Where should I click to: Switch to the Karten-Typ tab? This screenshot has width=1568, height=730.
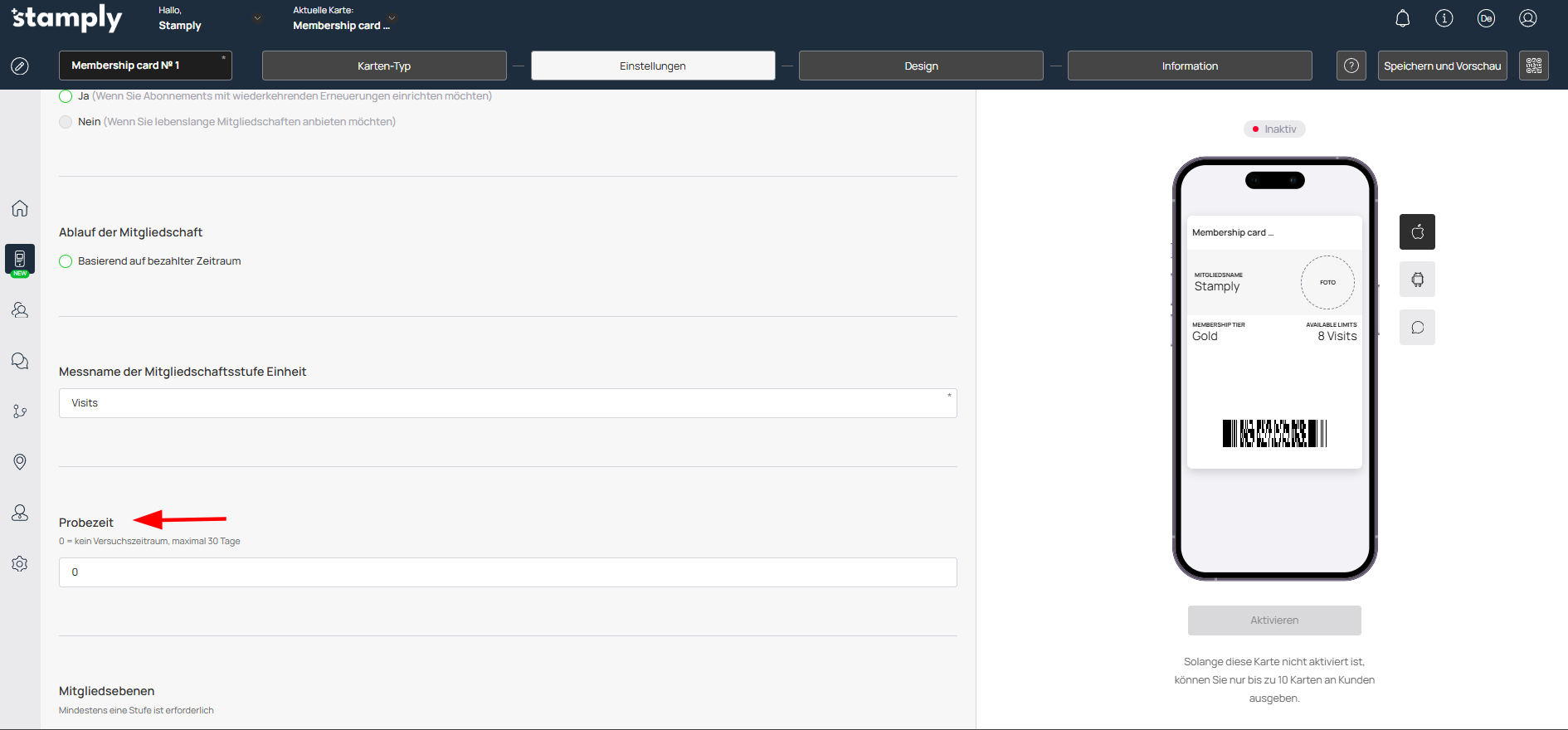[x=384, y=66]
